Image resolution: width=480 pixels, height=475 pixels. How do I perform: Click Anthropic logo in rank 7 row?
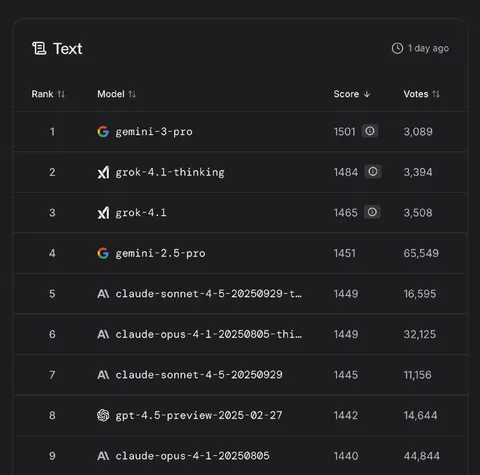[x=103, y=375]
